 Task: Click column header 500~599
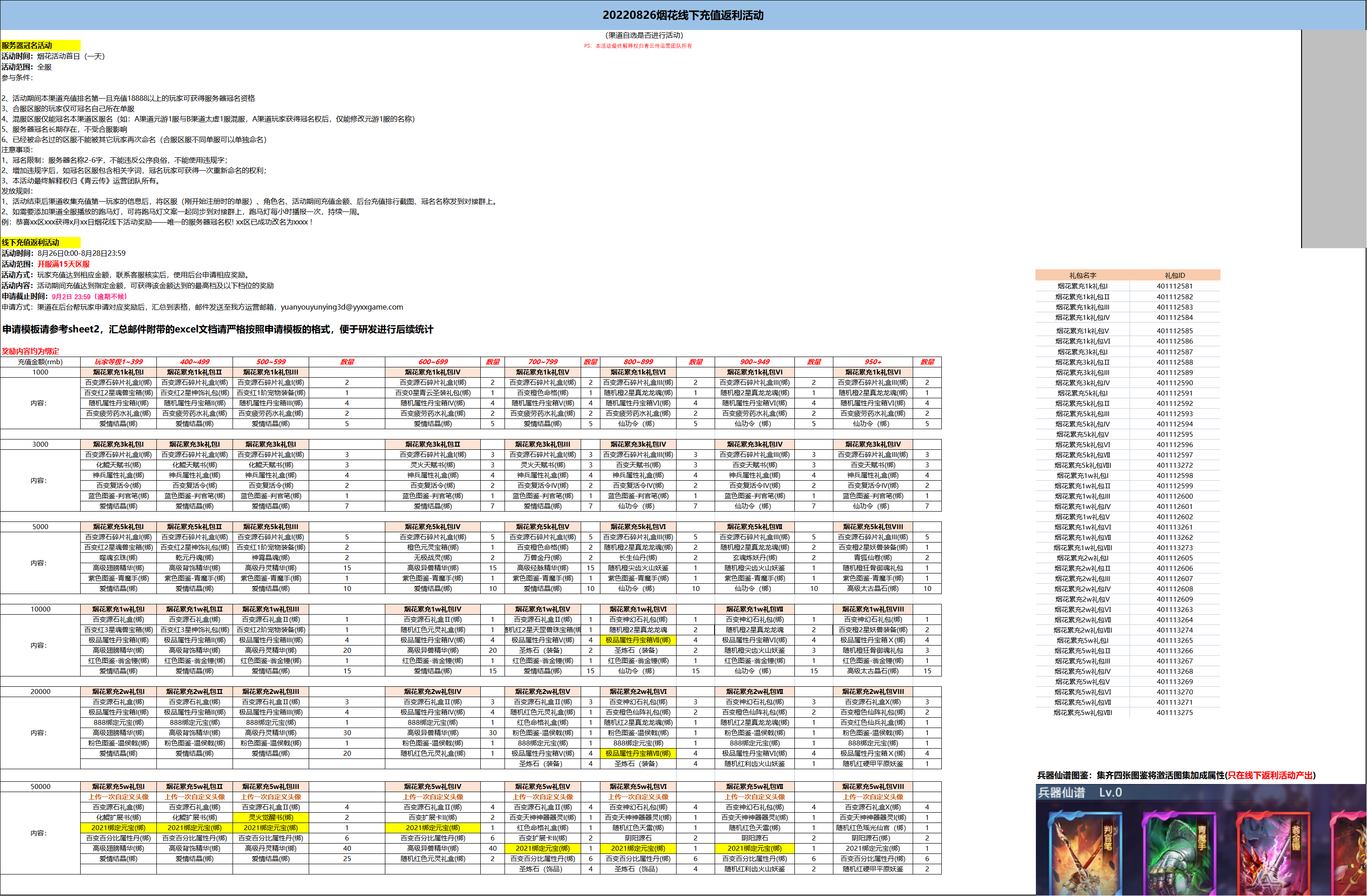[271, 362]
